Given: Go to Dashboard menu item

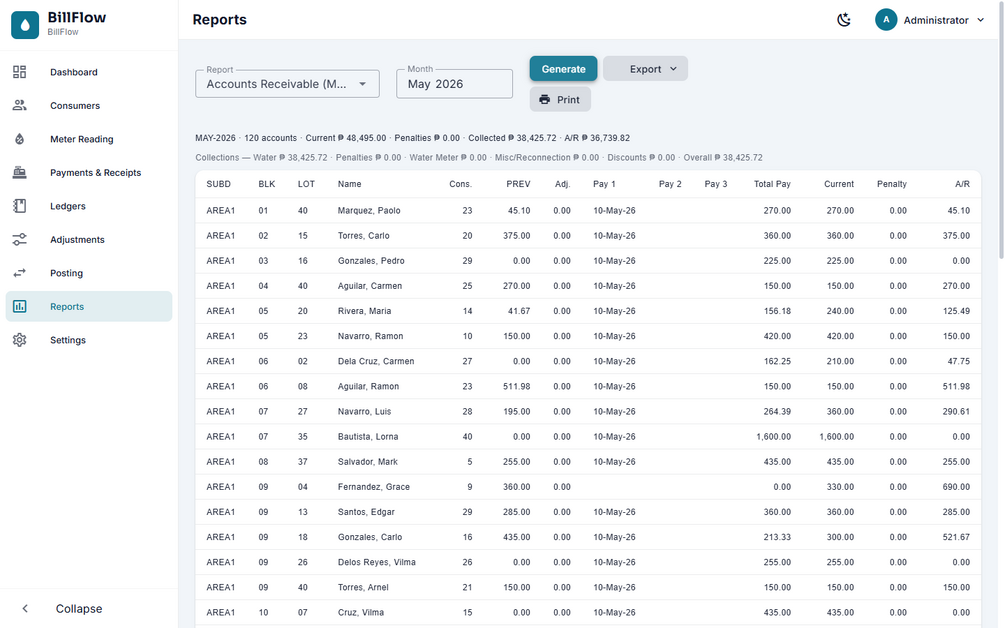Looking at the screenshot, I should pos(89,72).
